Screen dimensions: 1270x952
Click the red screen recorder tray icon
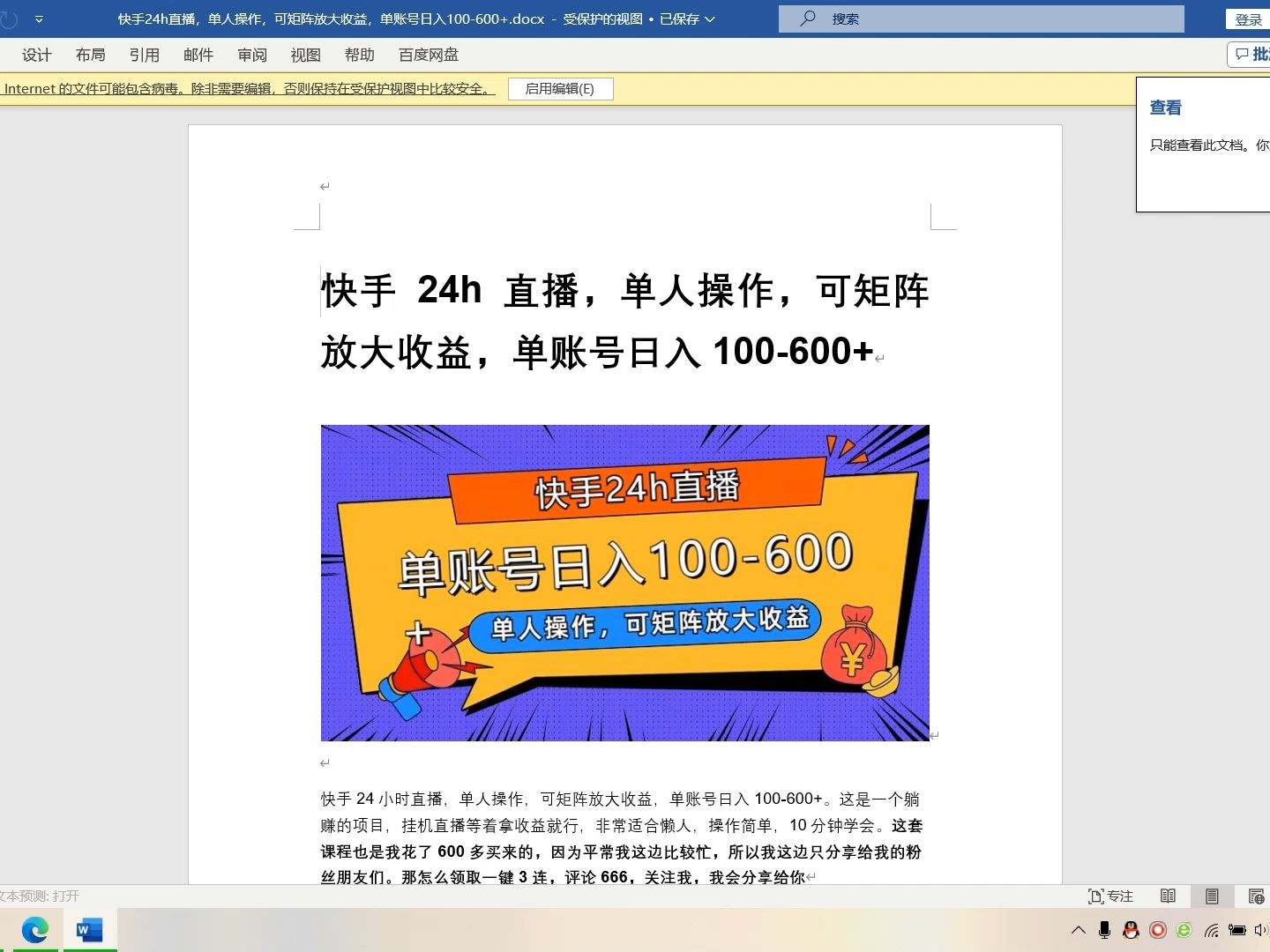click(x=1158, y=930)
